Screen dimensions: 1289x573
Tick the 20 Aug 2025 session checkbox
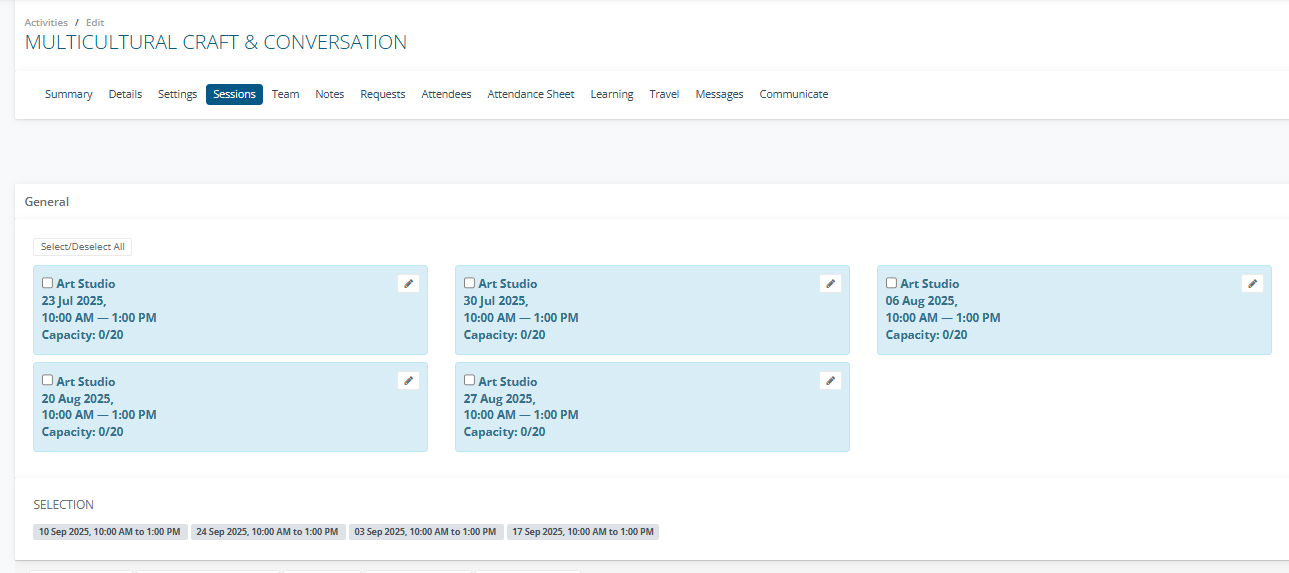point(47,380)
